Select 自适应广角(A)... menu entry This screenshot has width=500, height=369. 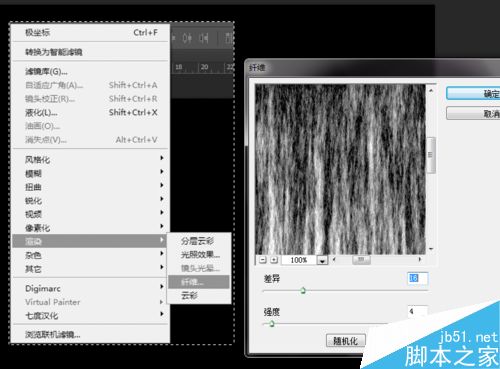tap(91, 85)
